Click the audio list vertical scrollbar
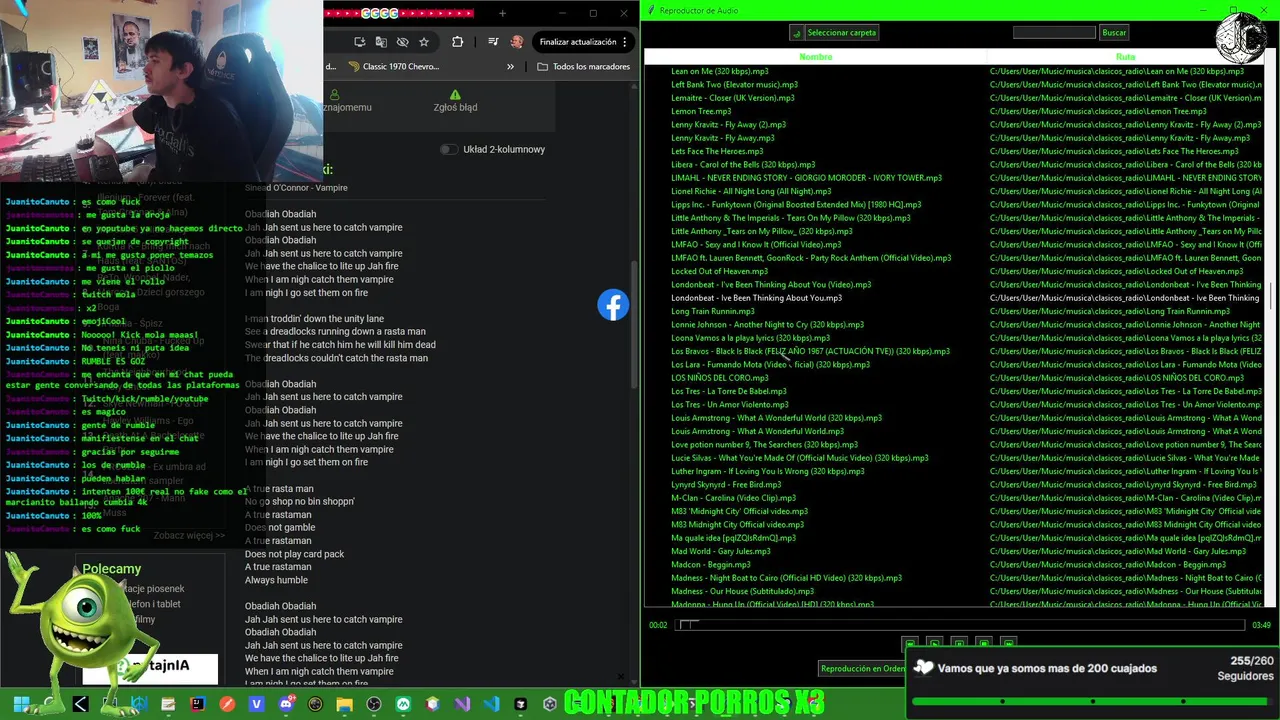This screenshot has width=1280, height=720. pos(1271,295)
